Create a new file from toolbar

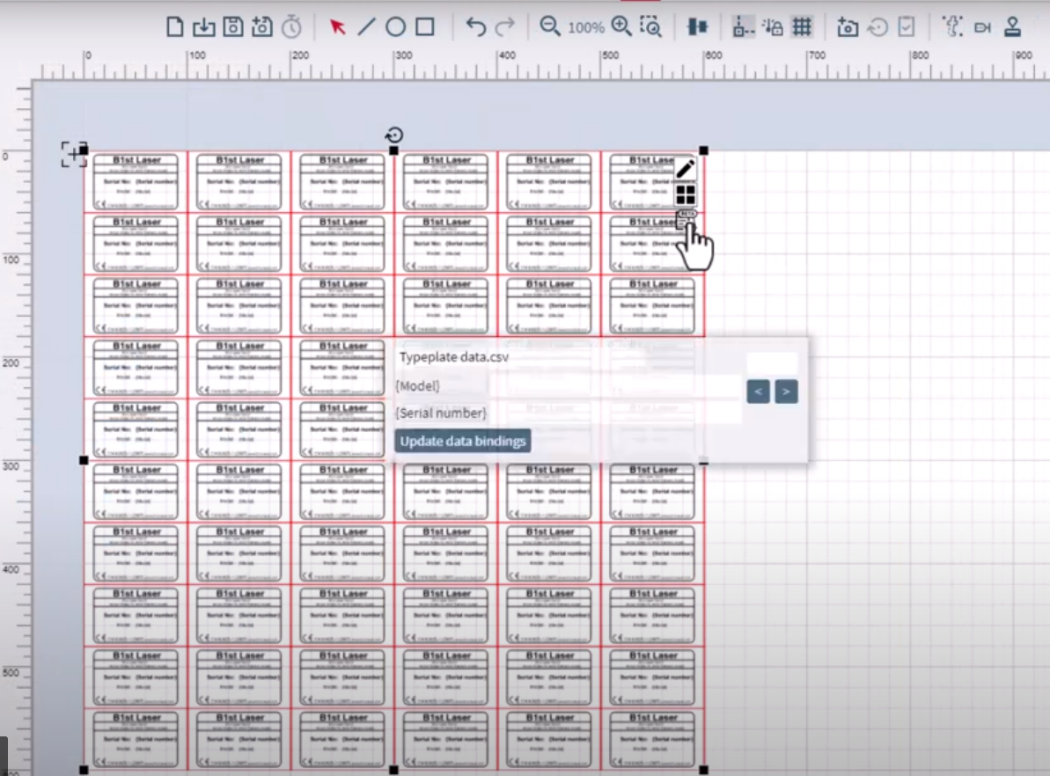[175, 27]
